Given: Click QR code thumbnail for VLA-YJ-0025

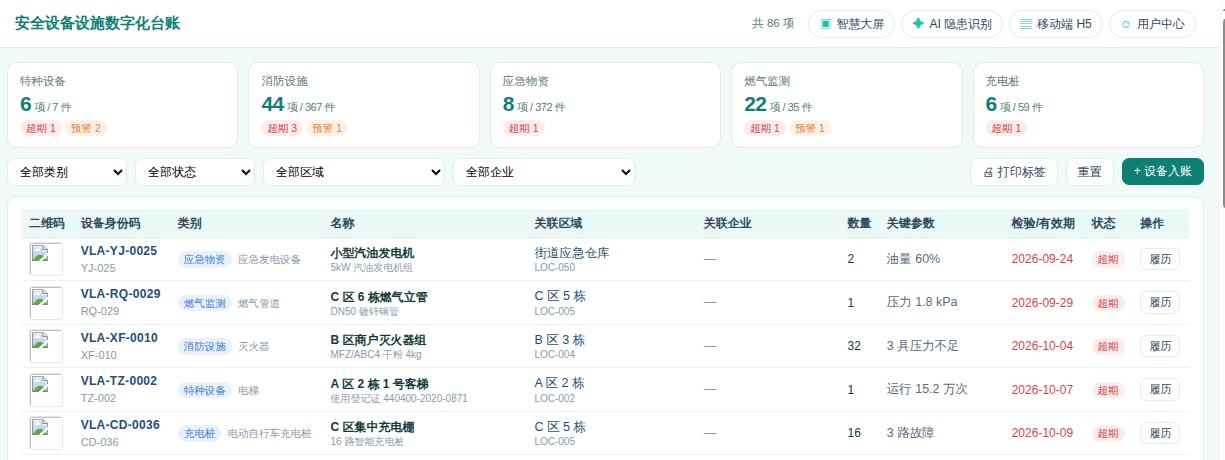Looking at the screenshot, I should pos(47,259).
